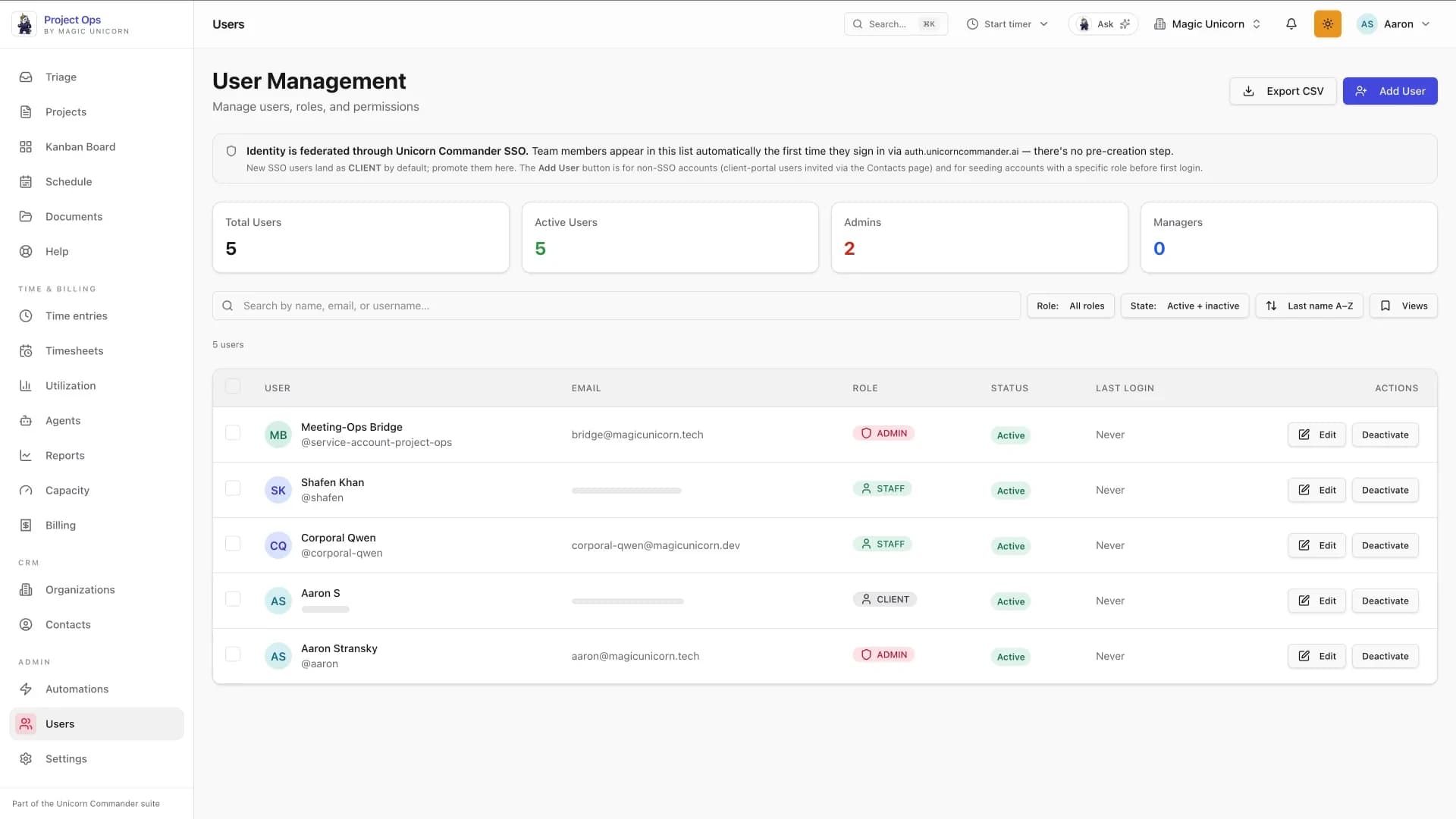Viewport: 1456px width, 819px height.
Task: Open Kanban Board in the sidebar
Action: [96, 147]
